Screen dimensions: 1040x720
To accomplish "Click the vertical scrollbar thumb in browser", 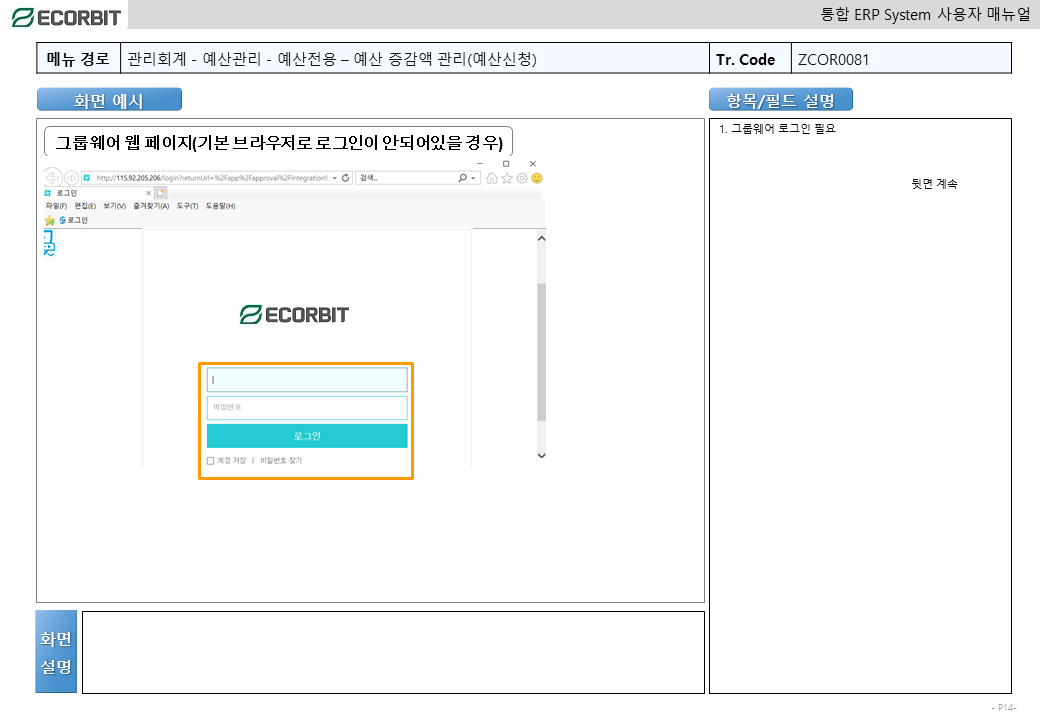I will click(541, 350).
